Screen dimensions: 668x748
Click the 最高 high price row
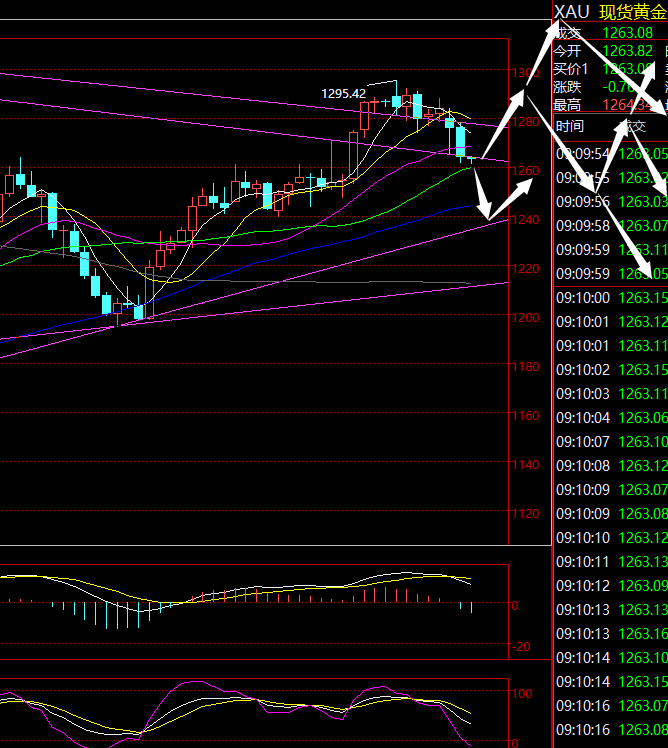(x=610, y=105)
